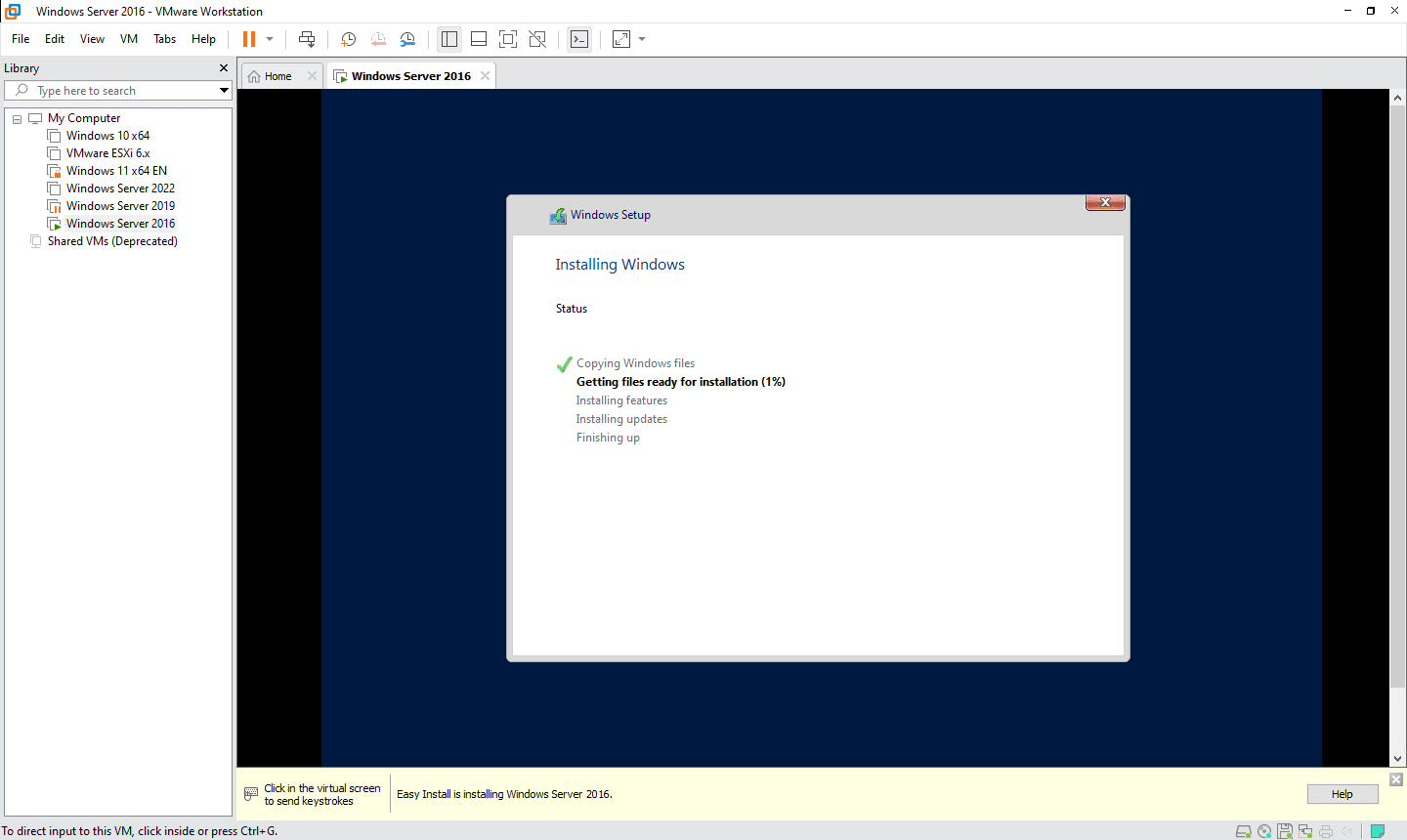Toggle the thumbnail bar view button
Screen dimensions: 1407x840
pyautogui.click(x=479, y=39)
